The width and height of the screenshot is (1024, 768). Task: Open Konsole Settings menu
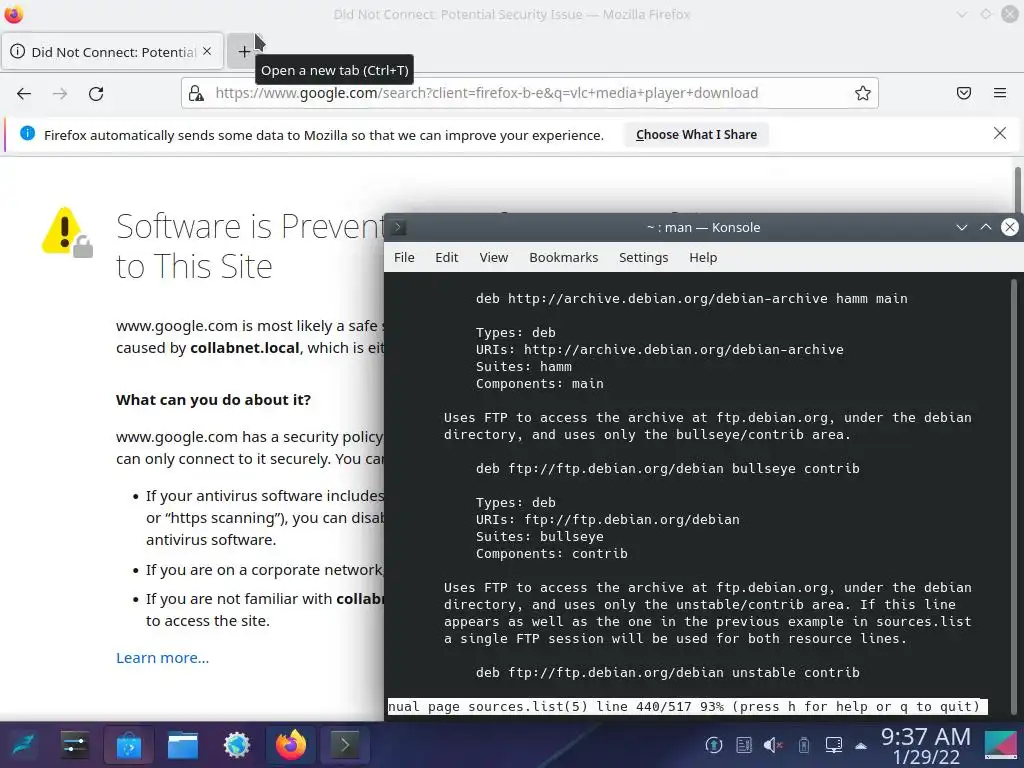[643, 257]
